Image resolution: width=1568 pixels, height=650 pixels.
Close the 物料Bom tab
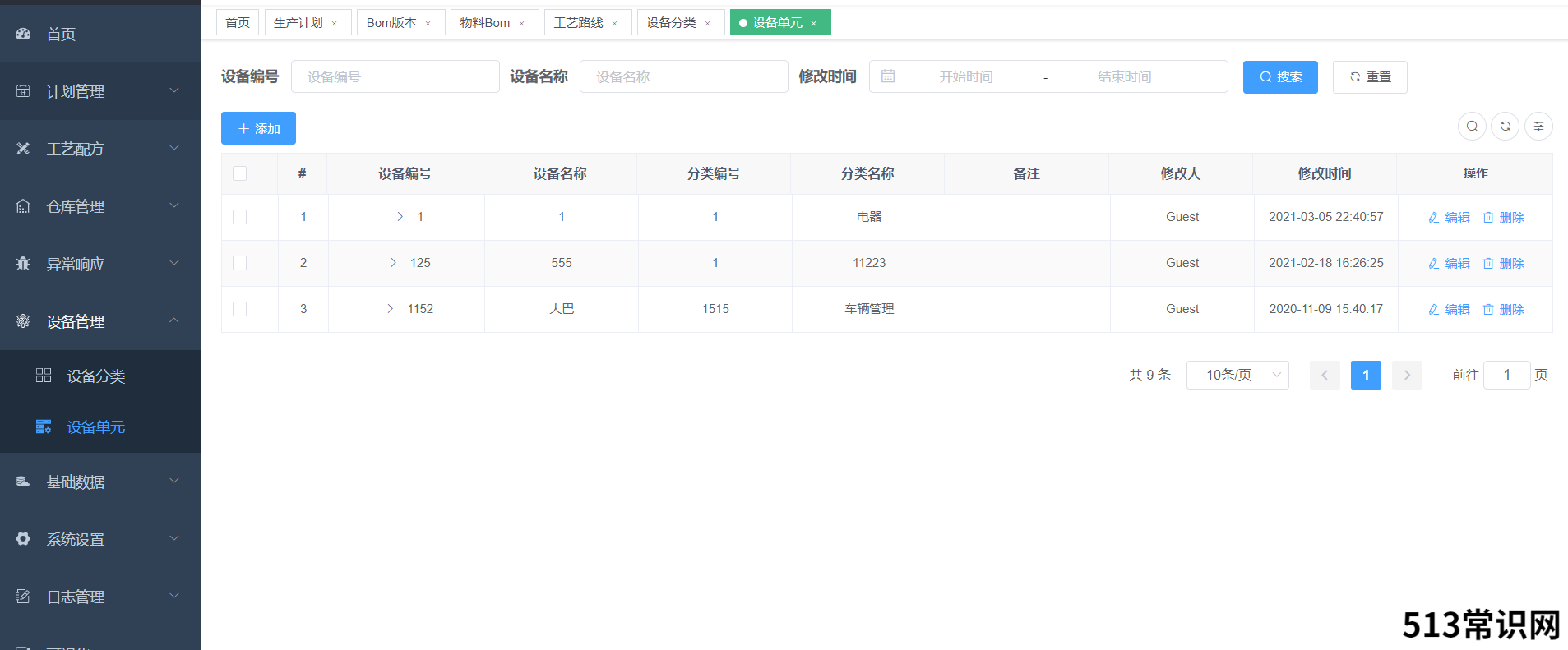[522, 23]
